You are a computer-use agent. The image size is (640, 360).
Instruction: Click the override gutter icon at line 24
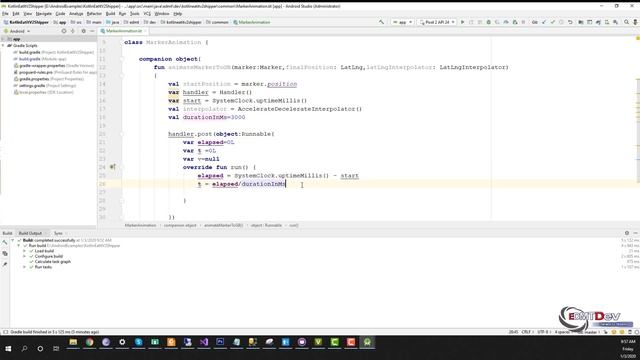tap(113, 167)
